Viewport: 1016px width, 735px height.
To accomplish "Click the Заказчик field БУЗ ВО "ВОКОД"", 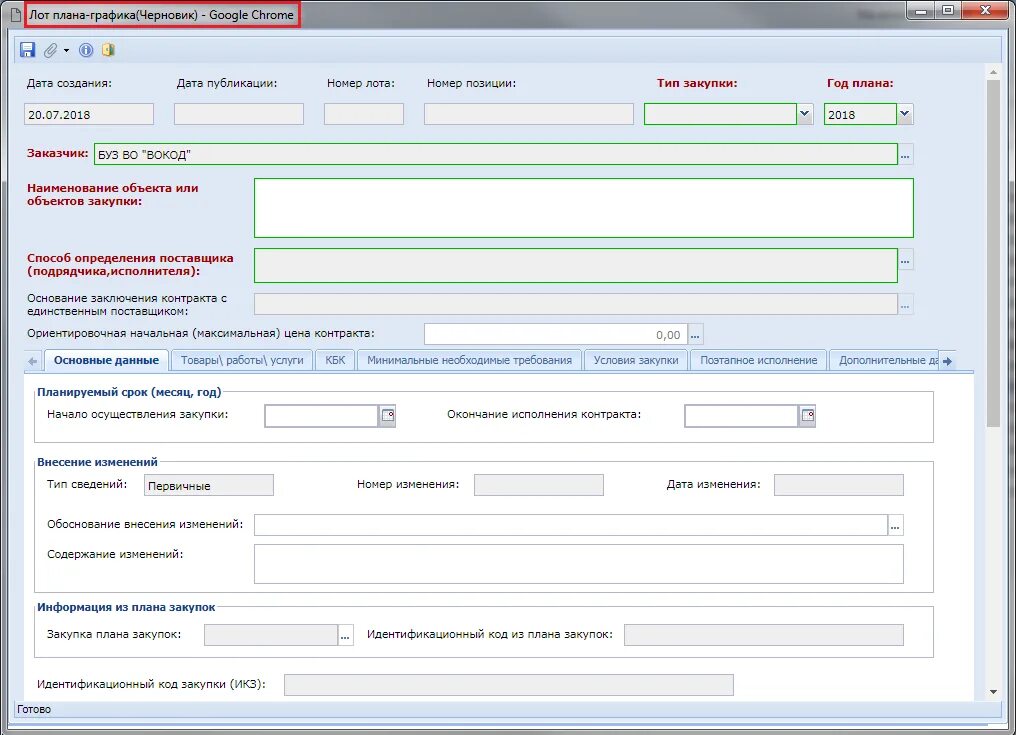I will click(x=496, y=154).
